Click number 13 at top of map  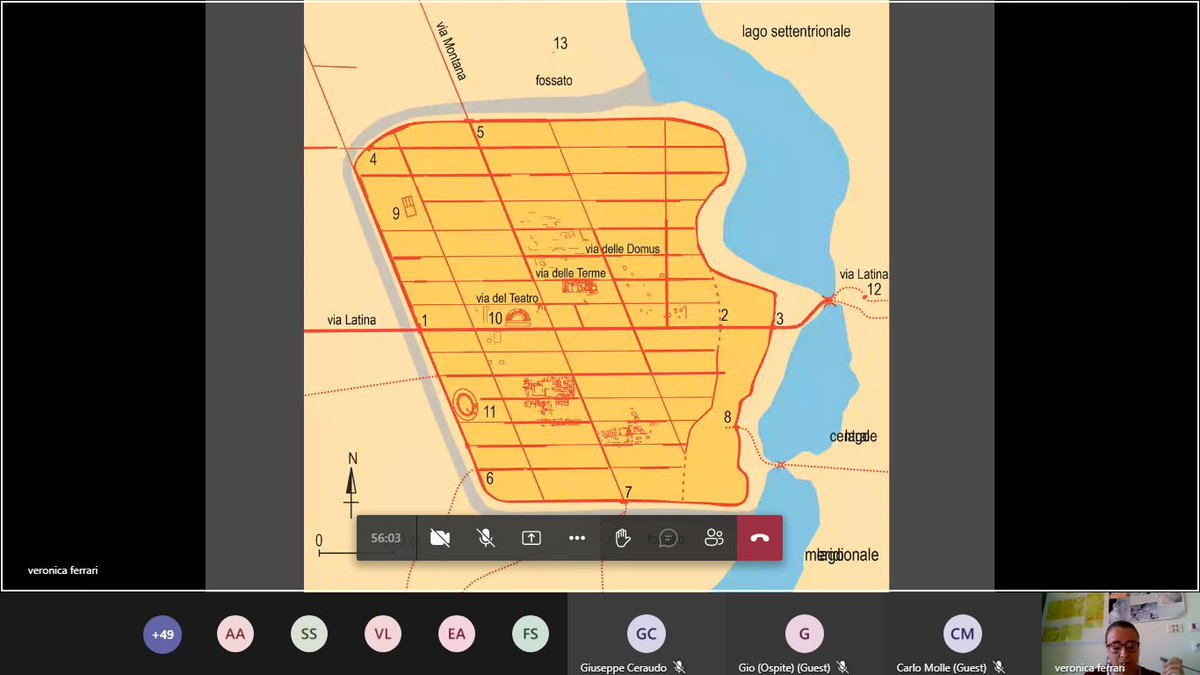[560, 43]
